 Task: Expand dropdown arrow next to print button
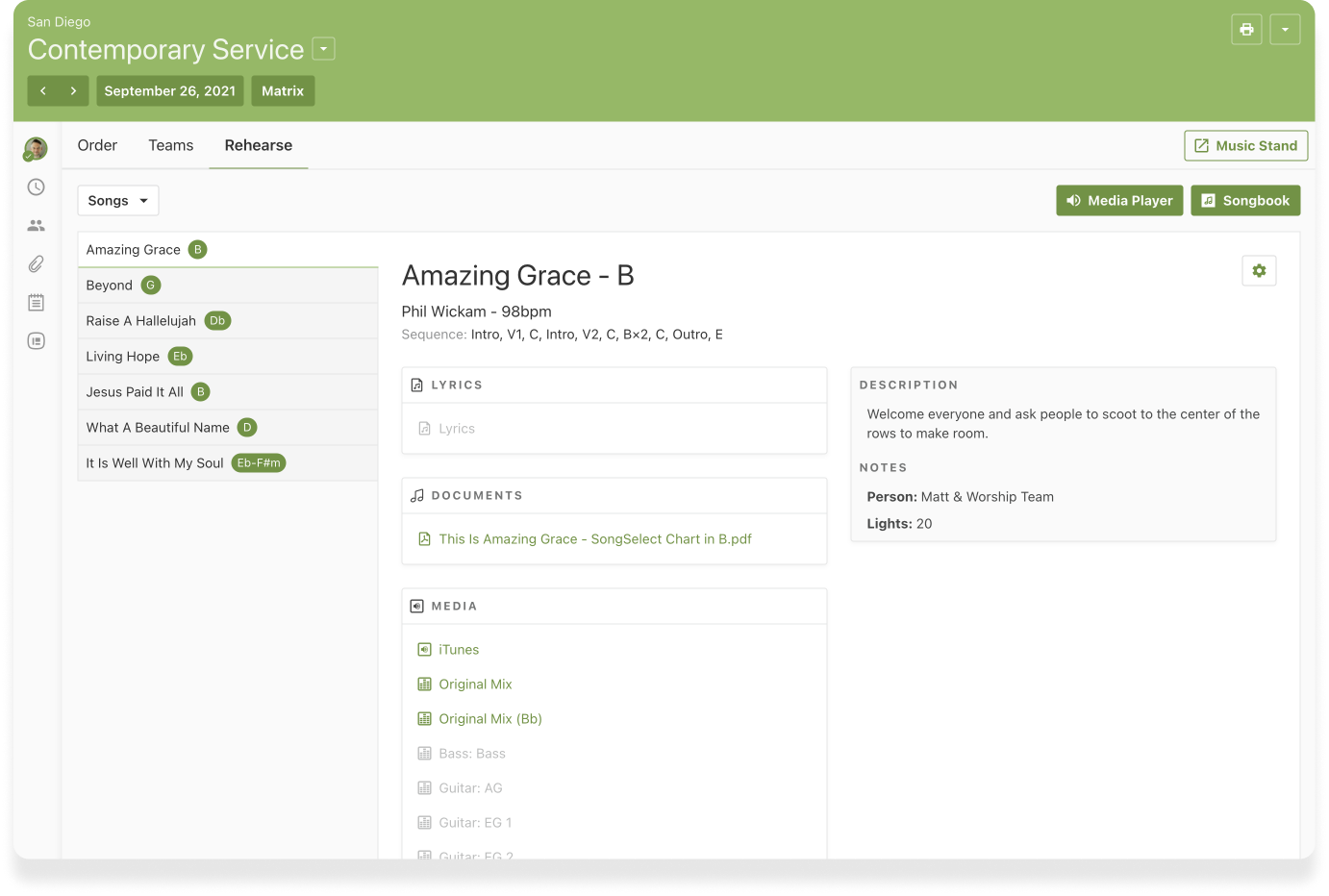pyautogui.click(x=1285, y=30)
